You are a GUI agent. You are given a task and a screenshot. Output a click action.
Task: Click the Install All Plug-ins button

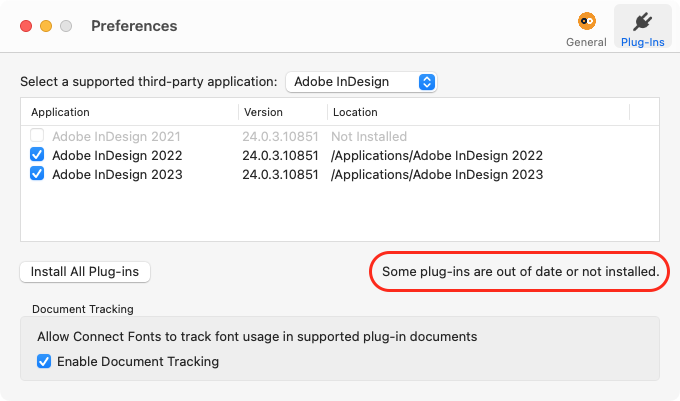tap(85, 272)
